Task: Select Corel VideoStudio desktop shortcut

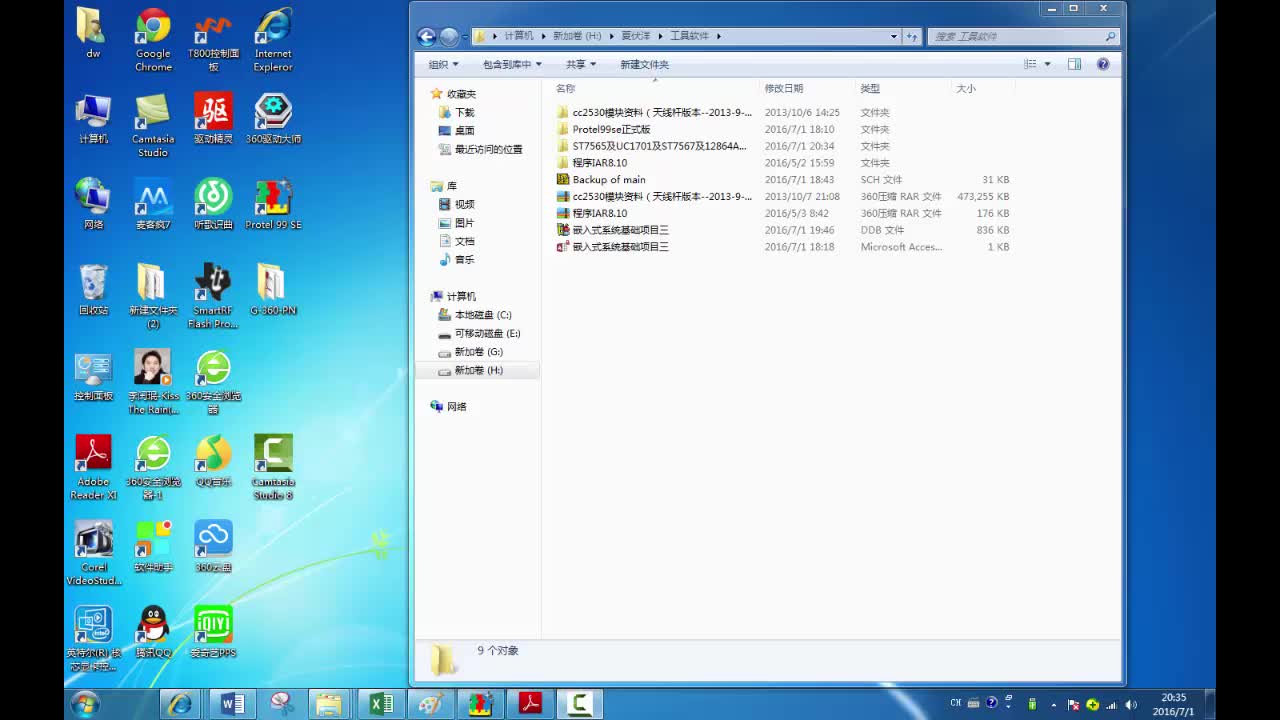Action: click(93, 553)
